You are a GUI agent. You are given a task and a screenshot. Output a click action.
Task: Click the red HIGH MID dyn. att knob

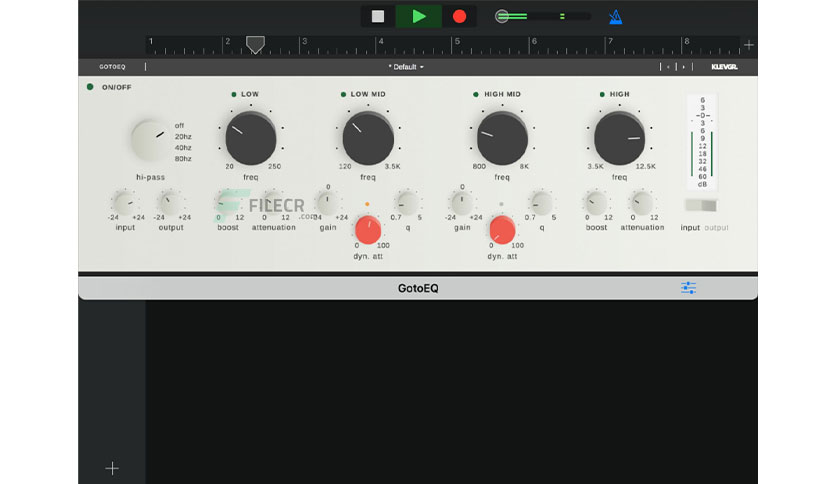502,229
